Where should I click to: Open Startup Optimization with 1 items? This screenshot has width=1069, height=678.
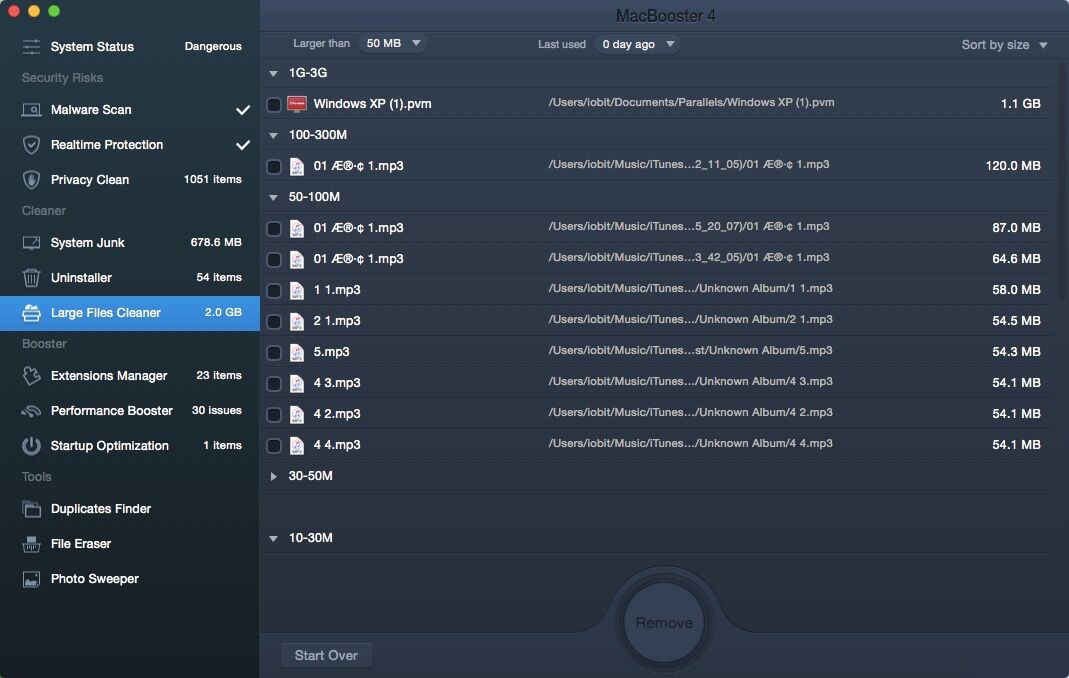tap(130, 445)
